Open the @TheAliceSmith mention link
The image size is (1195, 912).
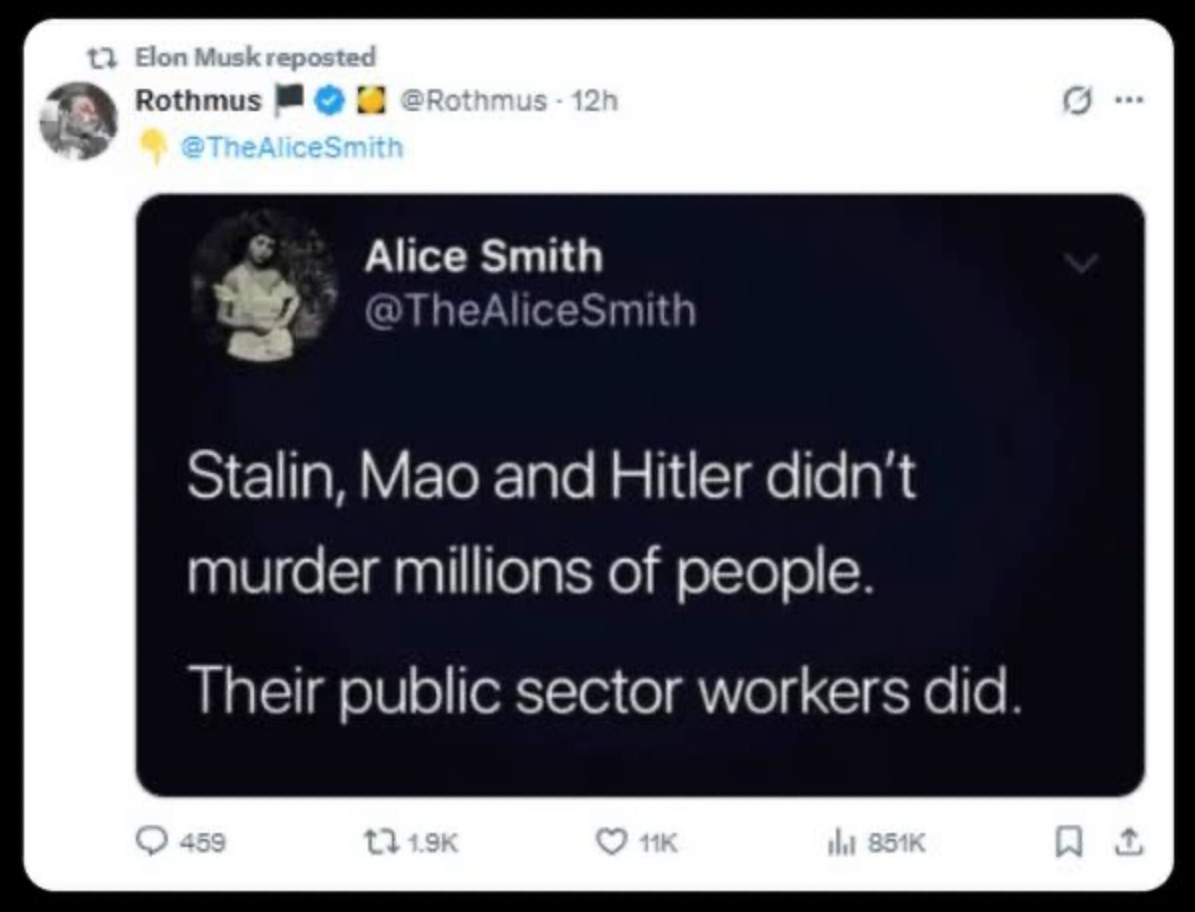coord(292,147)
